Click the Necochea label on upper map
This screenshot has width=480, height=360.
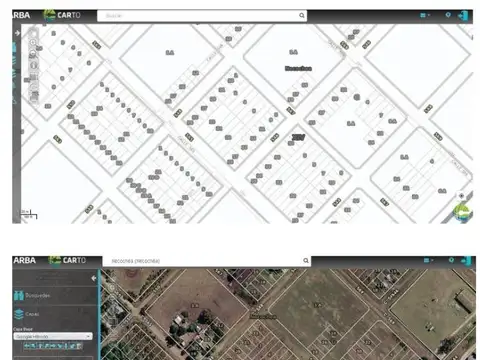tap(298, 68)
